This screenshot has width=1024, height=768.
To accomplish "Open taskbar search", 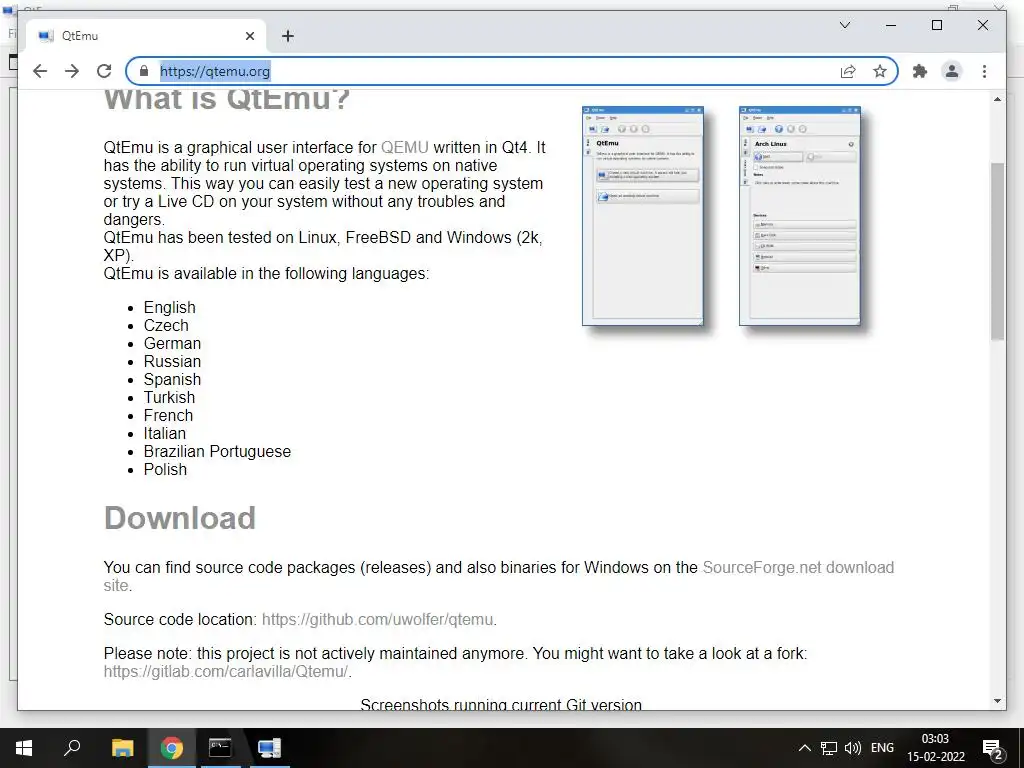I will 72,748.
